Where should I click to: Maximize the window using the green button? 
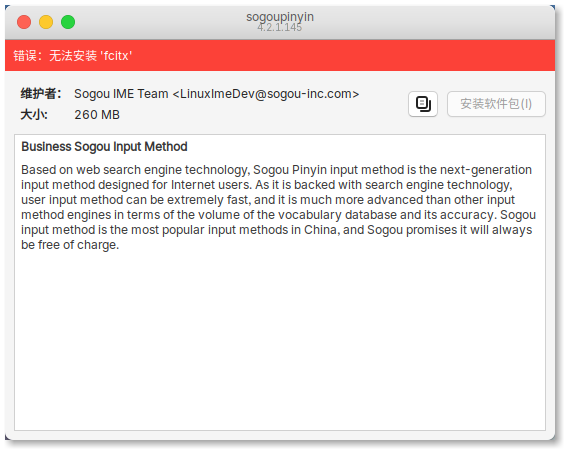pos(68,22)
